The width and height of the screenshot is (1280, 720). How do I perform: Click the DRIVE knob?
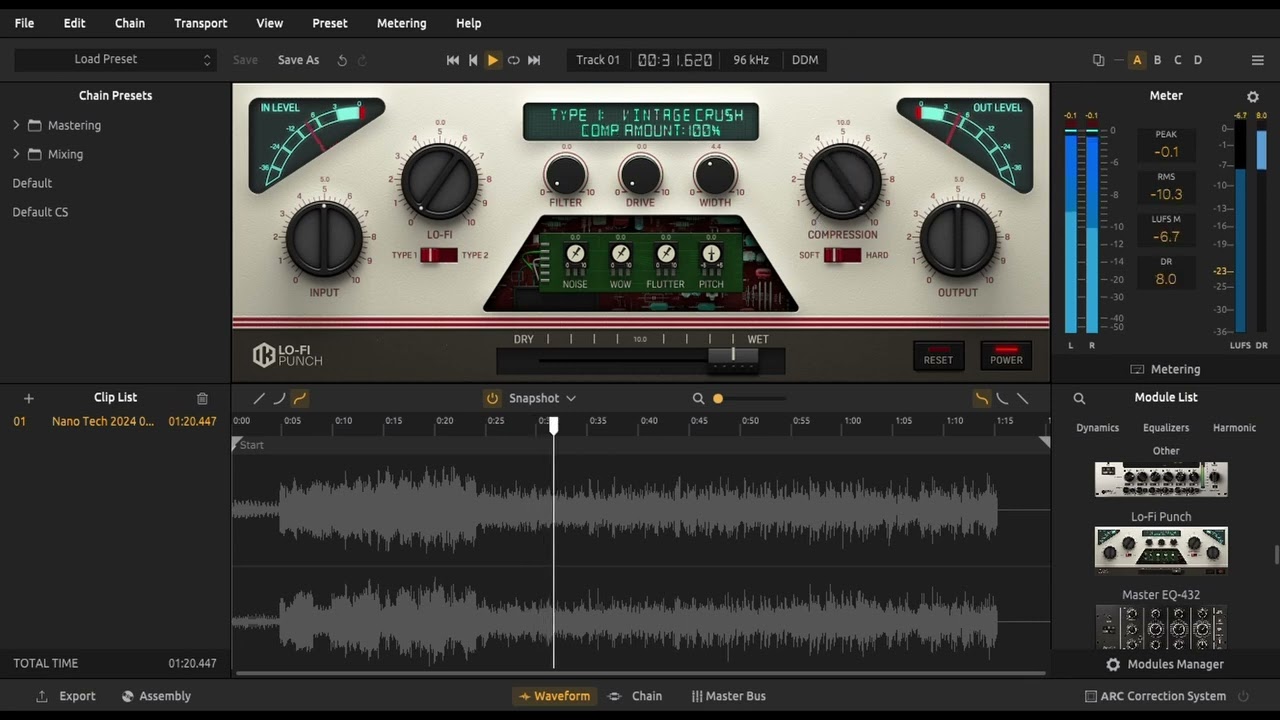pyautogui.click(x=641, y=174)
